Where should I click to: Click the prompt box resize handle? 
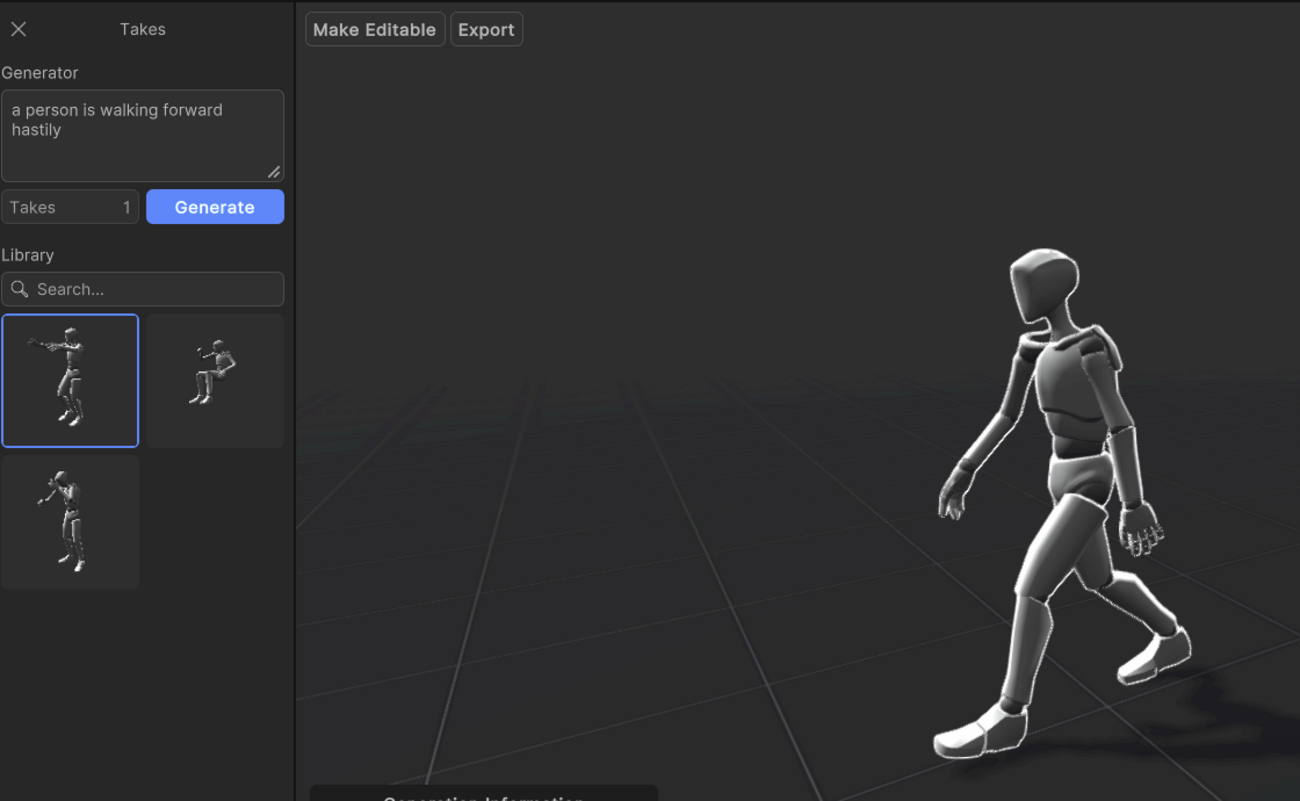pos(273,172)
